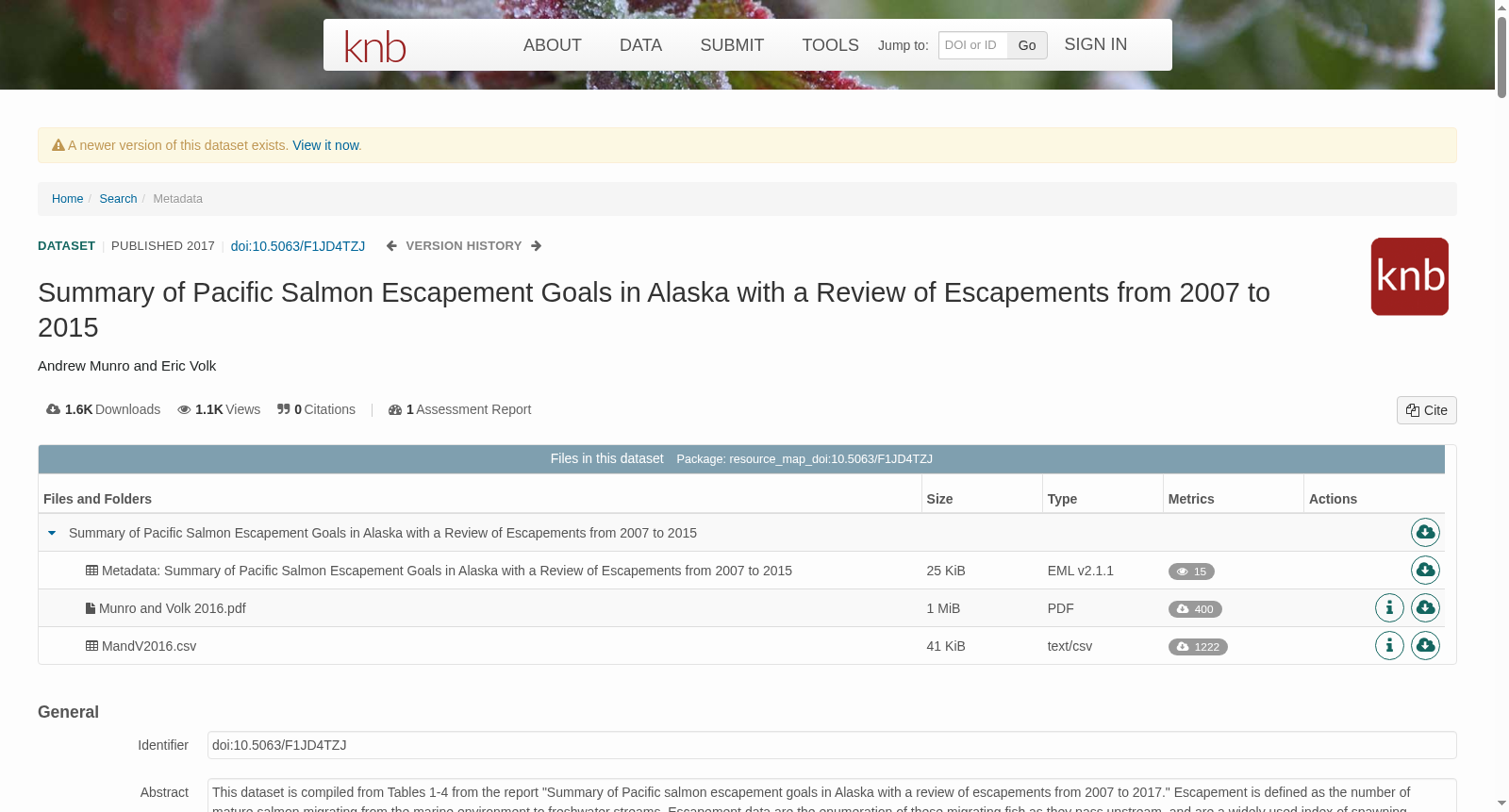Click the MandV2016.csv filename
Screen dimensions: 1509x812
coord(149,646)
